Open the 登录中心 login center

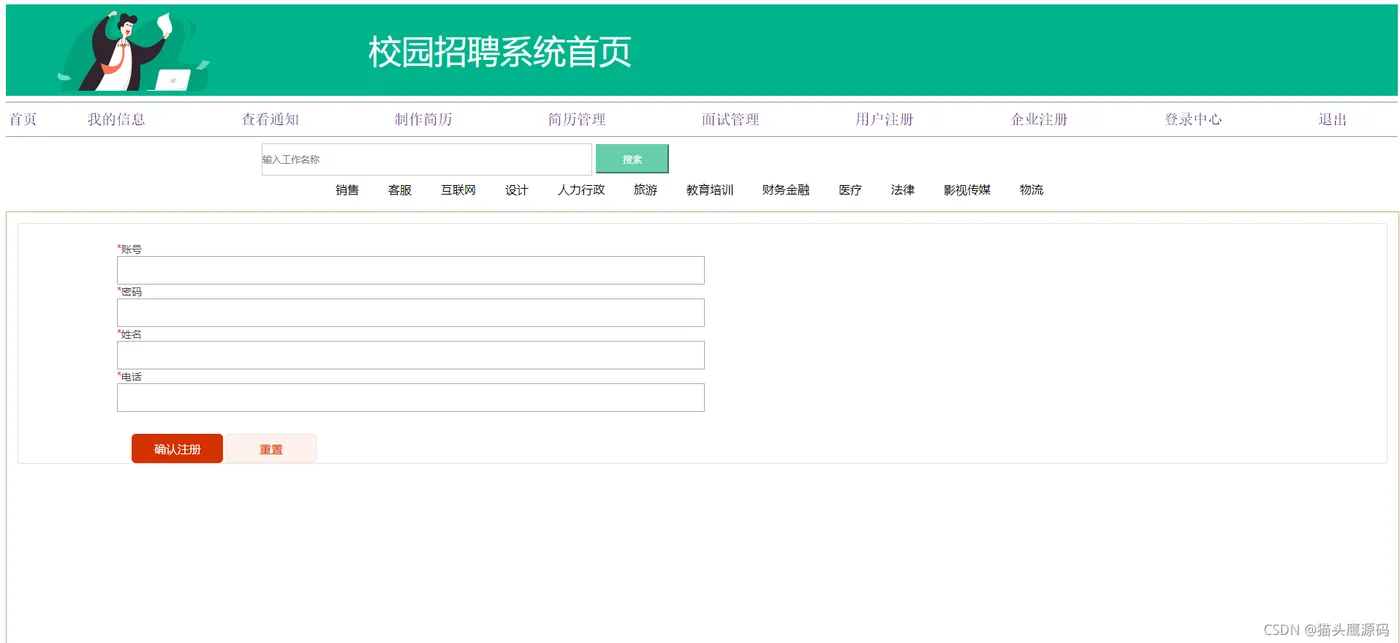[x=1193, y=119]
